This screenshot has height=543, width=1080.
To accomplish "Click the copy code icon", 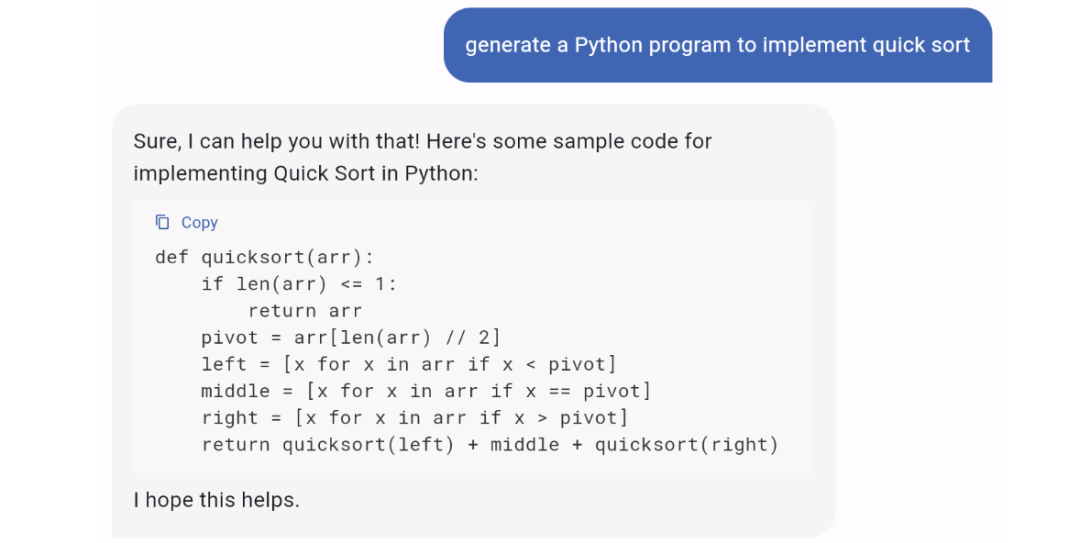I will pos(163,222).
